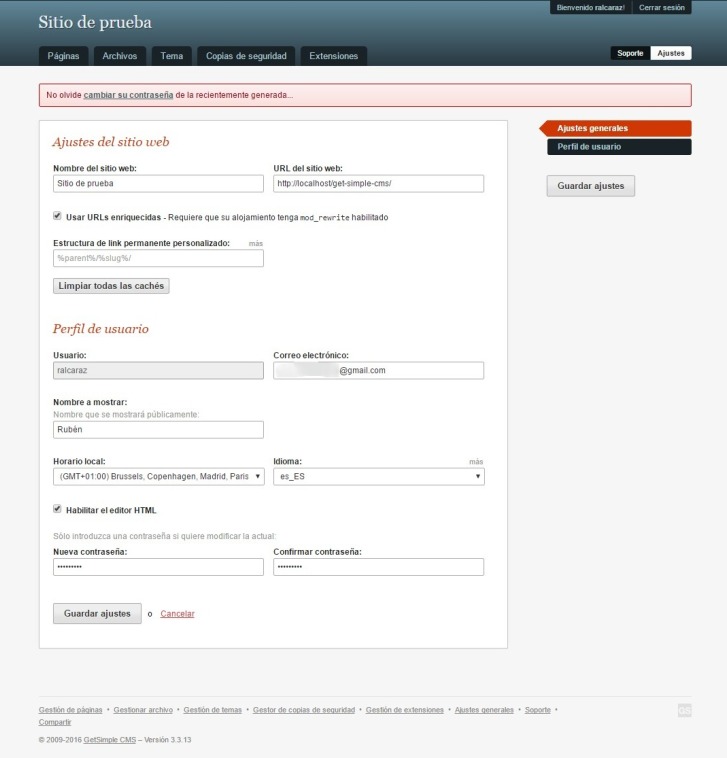Show more info beside the Idioma label

pyautogui.click(x=476, y=462)
